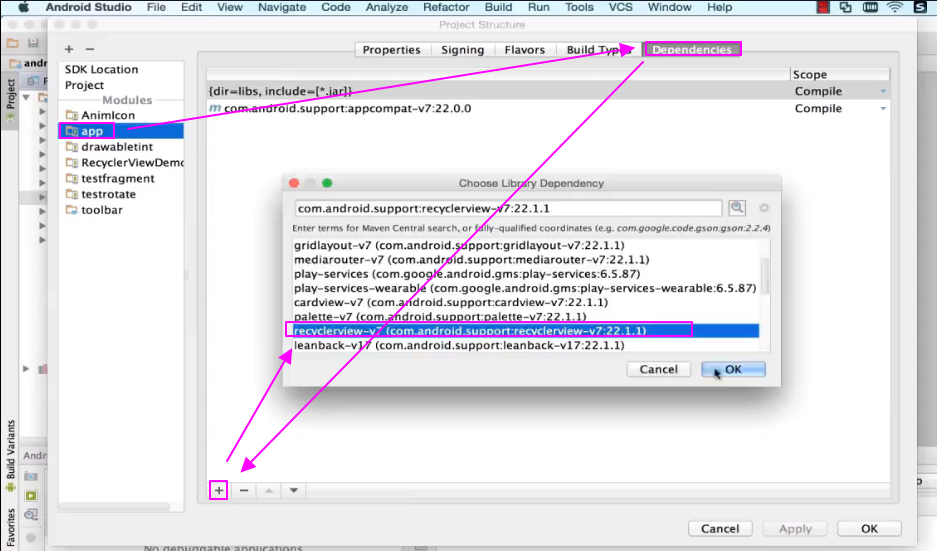937x551 pixels.
Task: Select the toolbar module
Action: click(121, 210)
